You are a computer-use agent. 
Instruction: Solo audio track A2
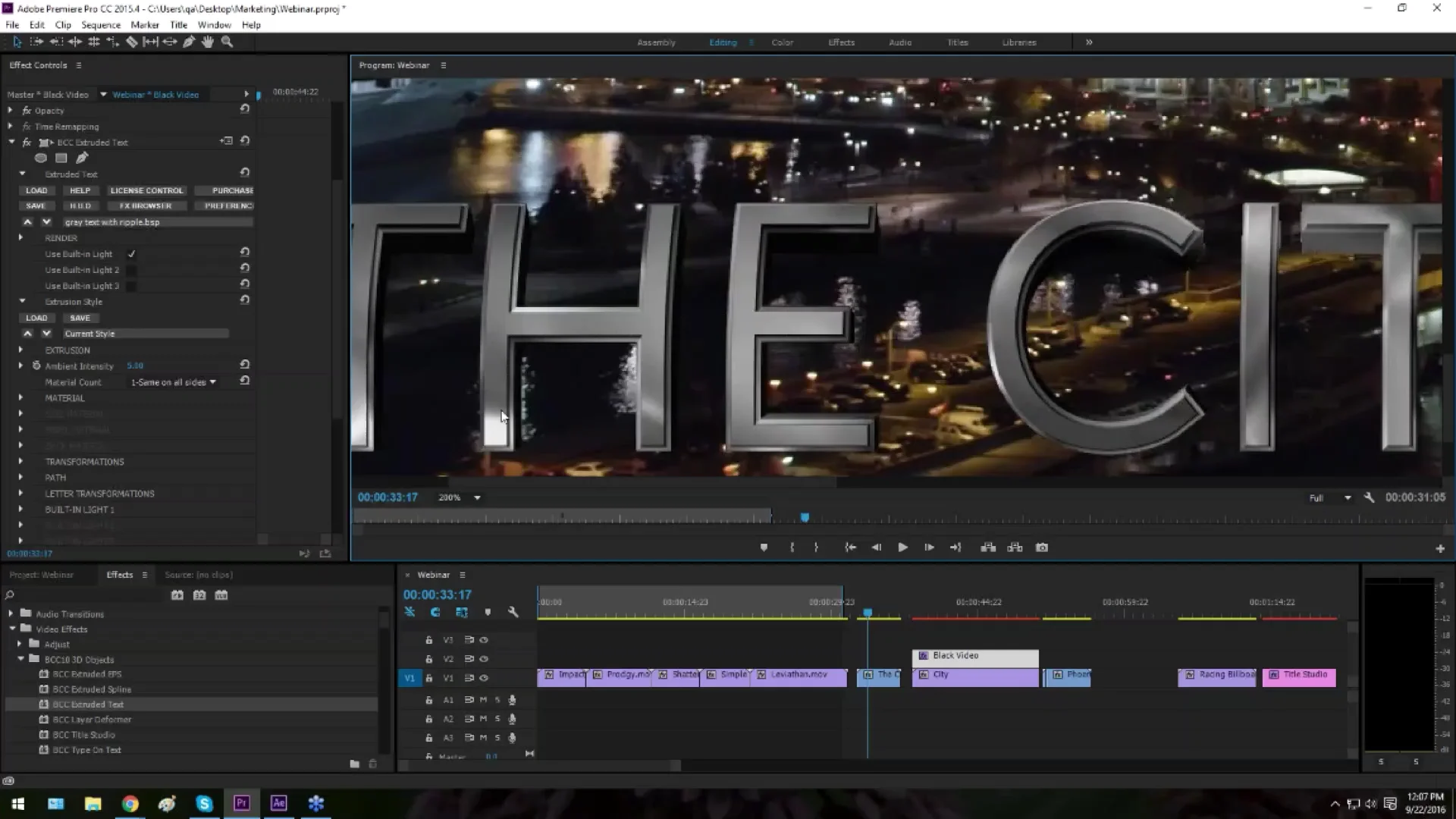click(x=497, y=719)
